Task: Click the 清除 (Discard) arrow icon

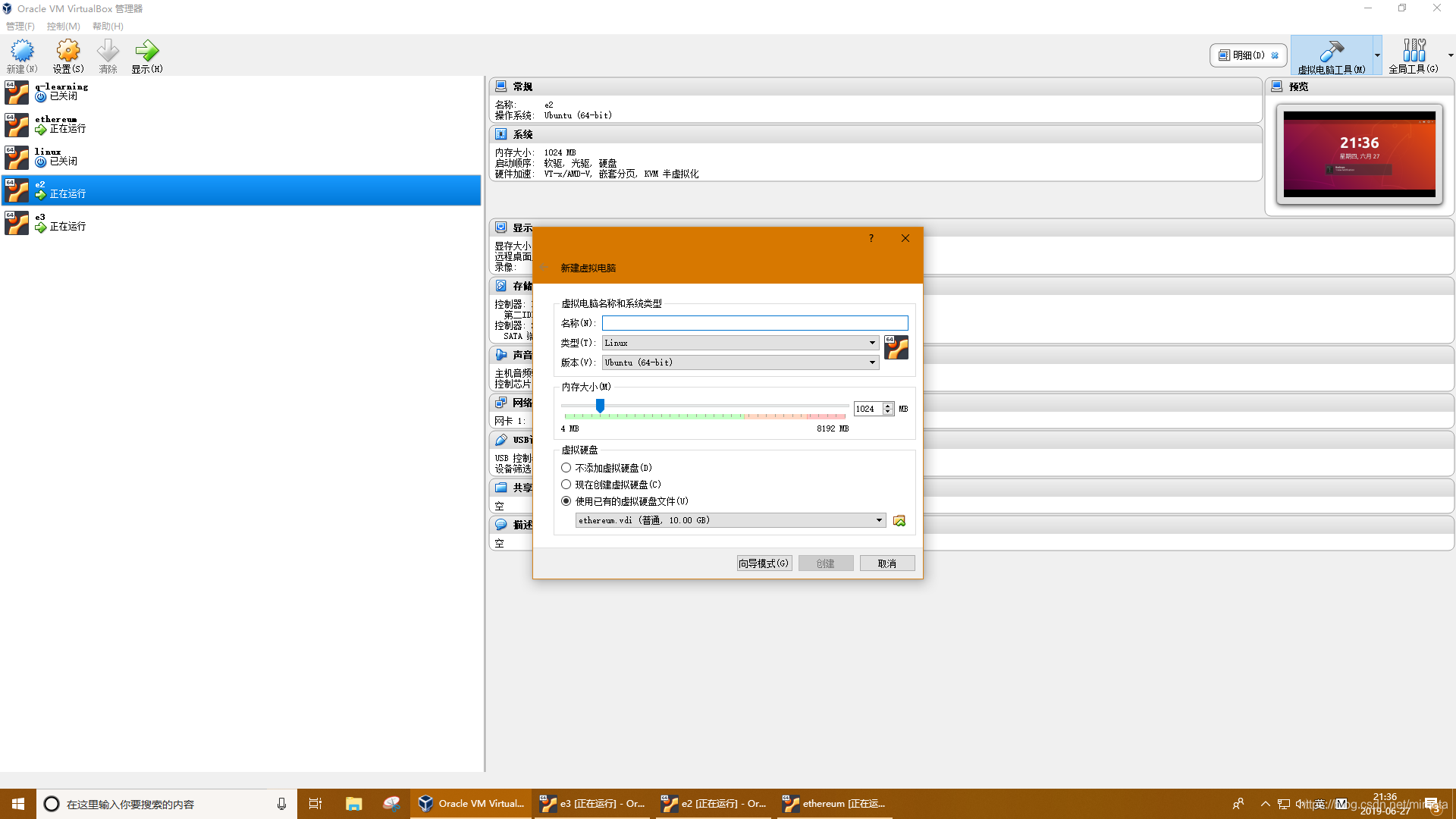Action: click(108, 51)
